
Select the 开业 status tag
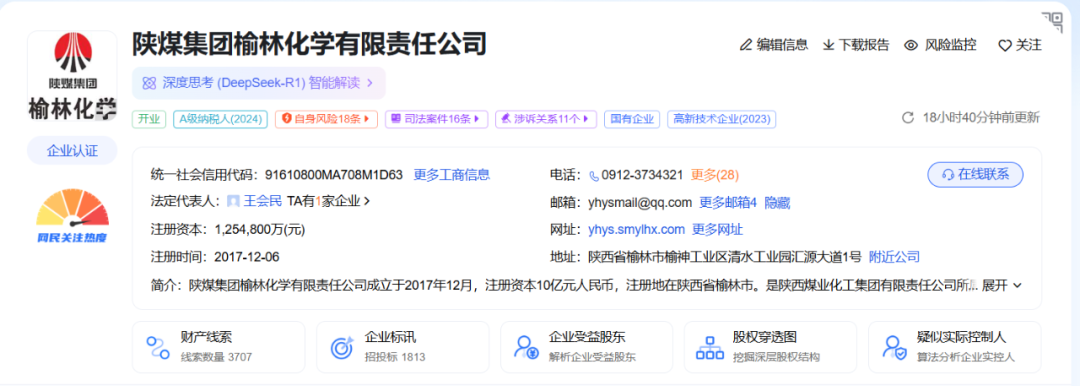point(149,119)
